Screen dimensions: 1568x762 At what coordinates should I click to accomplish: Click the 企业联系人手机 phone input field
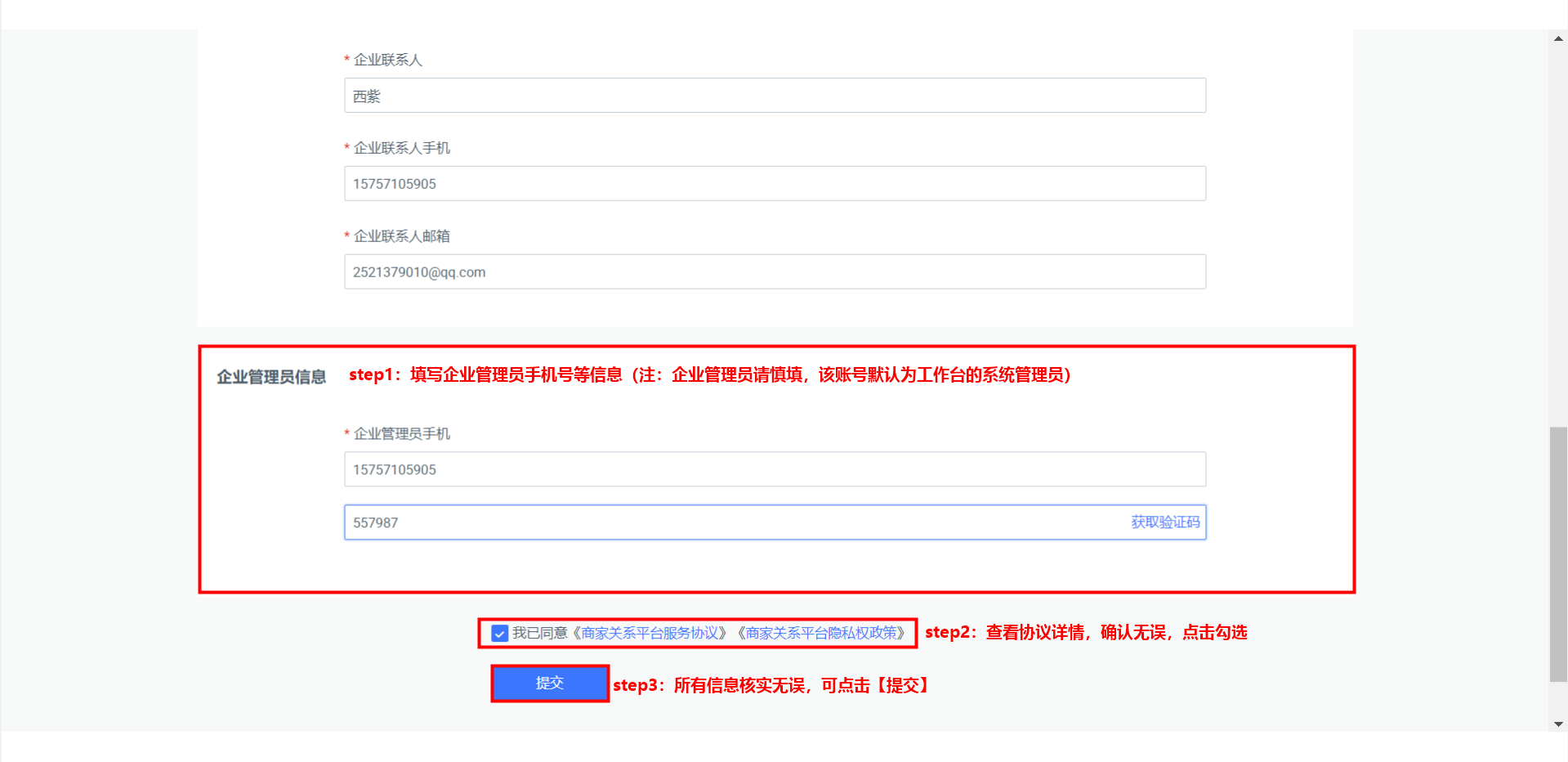tap(775, 184)
